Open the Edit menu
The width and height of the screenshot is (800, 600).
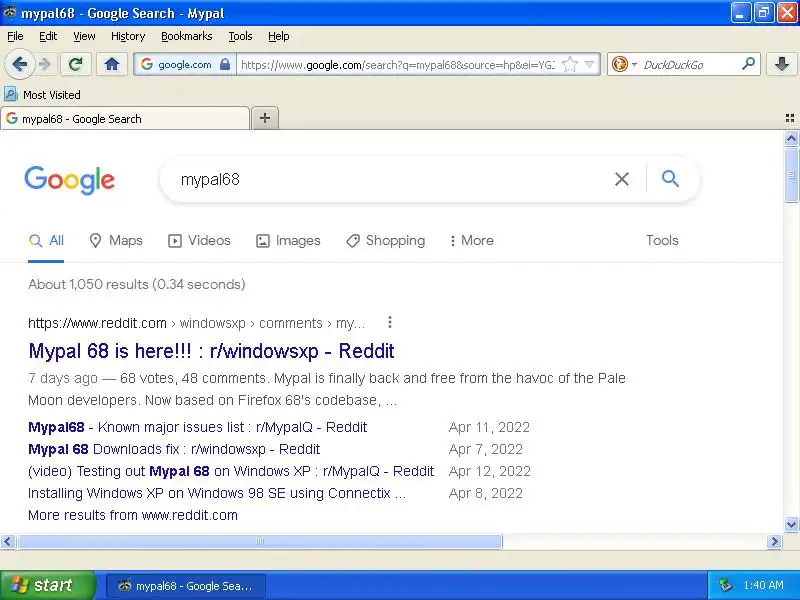tap(48, 36)
